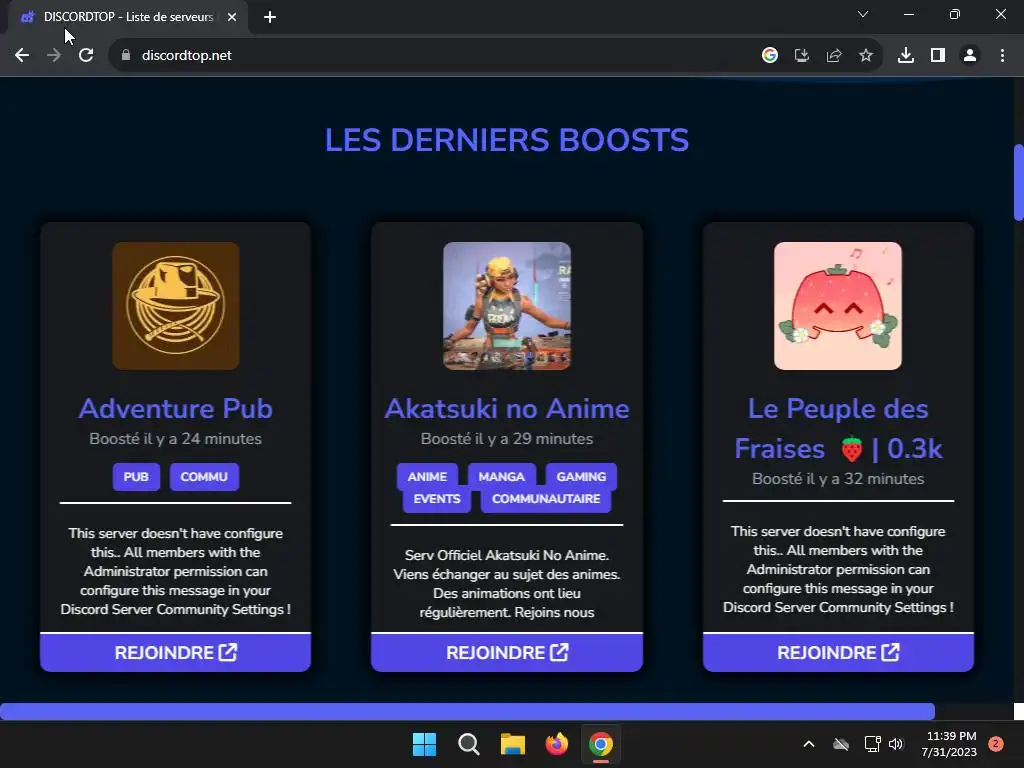1024x768 pixels.
Task: Join Adventure Pub with REJOINDRE
Action: click(x=176, y=652)
